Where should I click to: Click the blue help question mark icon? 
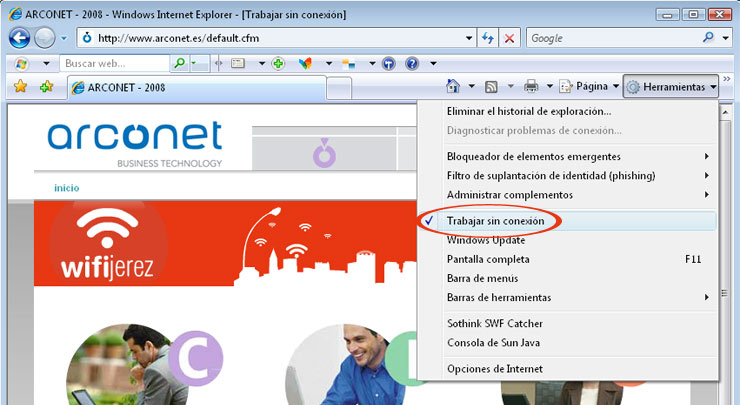(412, 63)
